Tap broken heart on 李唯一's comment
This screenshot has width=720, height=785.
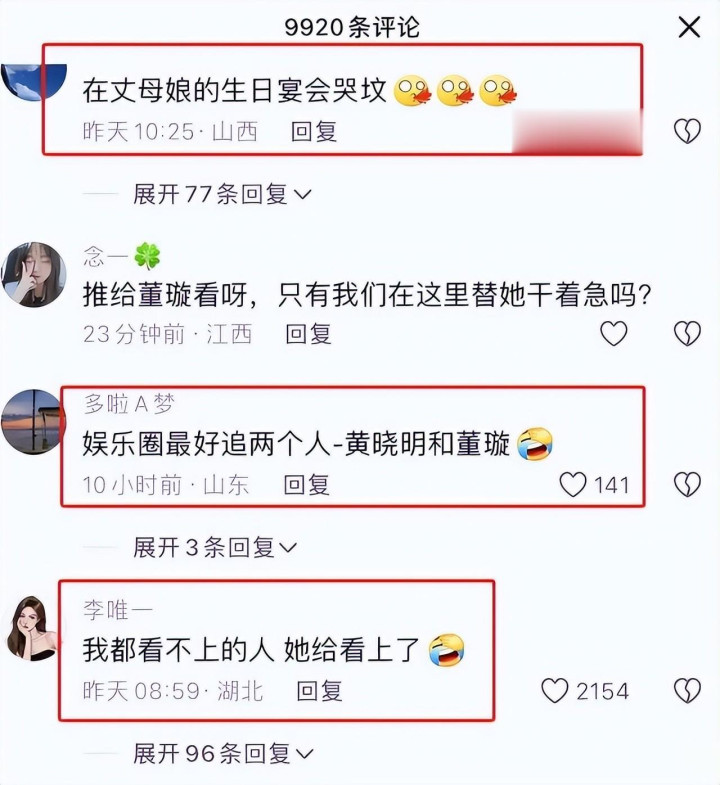click(x=687, y=691)
